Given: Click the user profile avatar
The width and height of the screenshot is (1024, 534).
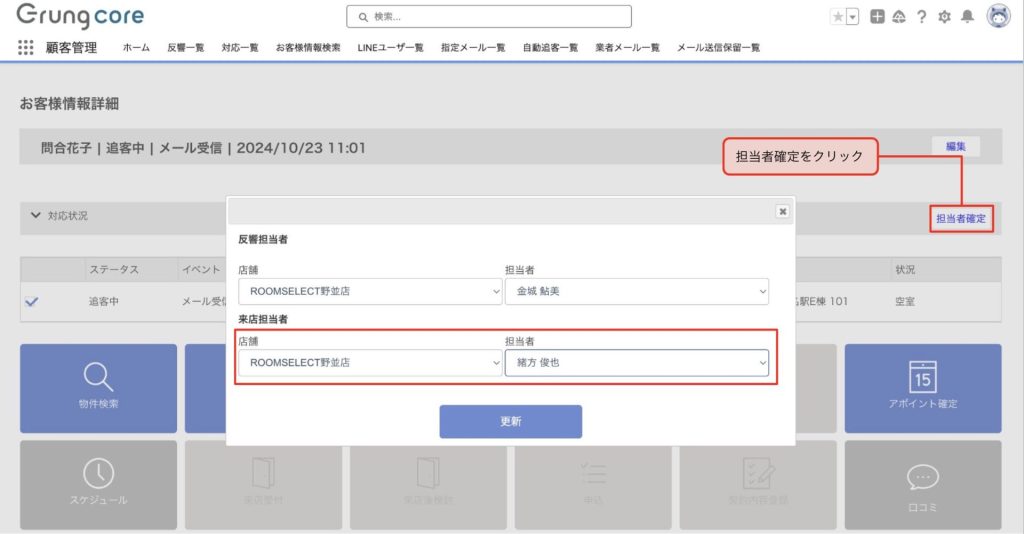Looking at the screenshot, I should point(998,16).
